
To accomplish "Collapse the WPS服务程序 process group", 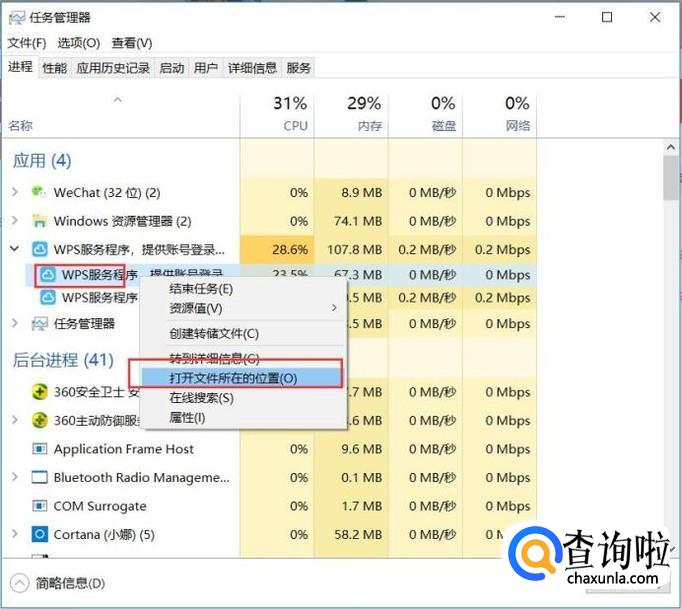I will coord(15,249).
